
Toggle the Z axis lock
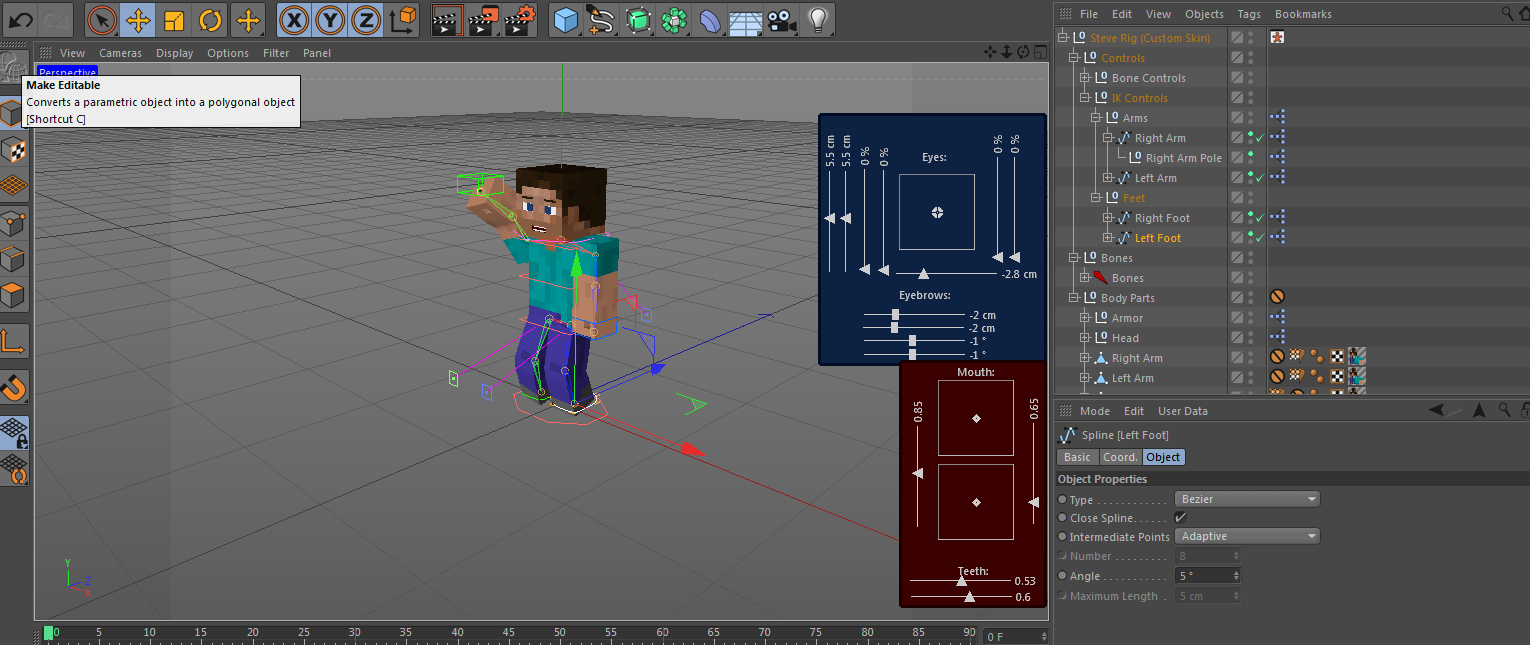click(x=367, y=19)
